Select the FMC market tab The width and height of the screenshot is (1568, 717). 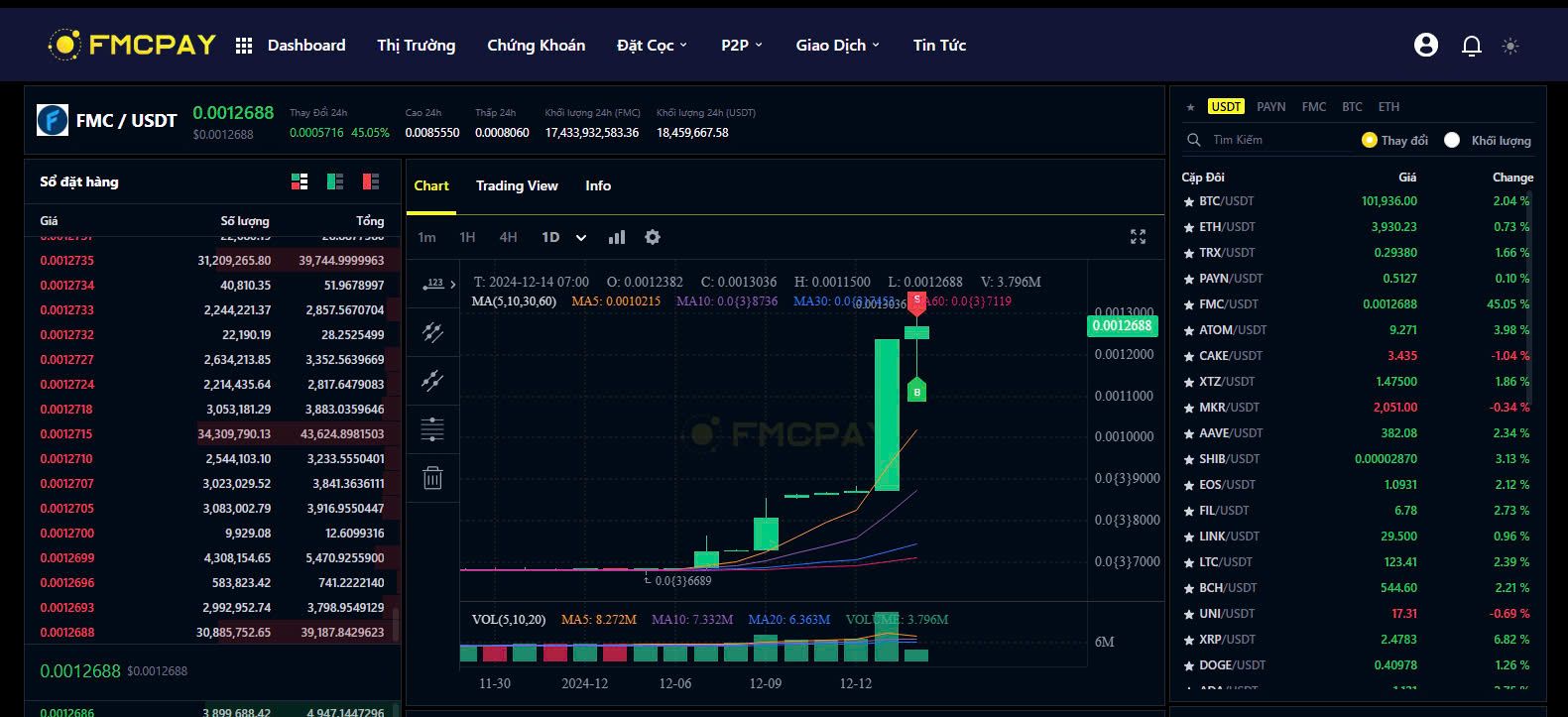1314,106
